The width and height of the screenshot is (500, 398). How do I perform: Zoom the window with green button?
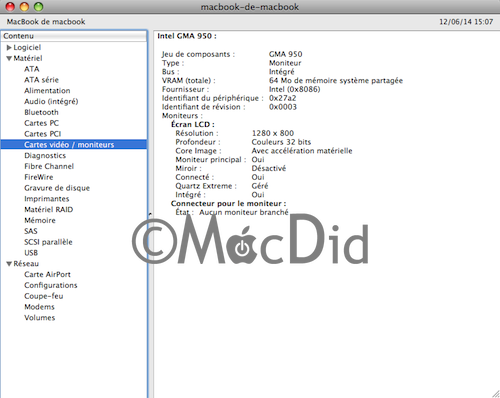tap(39, 6)
